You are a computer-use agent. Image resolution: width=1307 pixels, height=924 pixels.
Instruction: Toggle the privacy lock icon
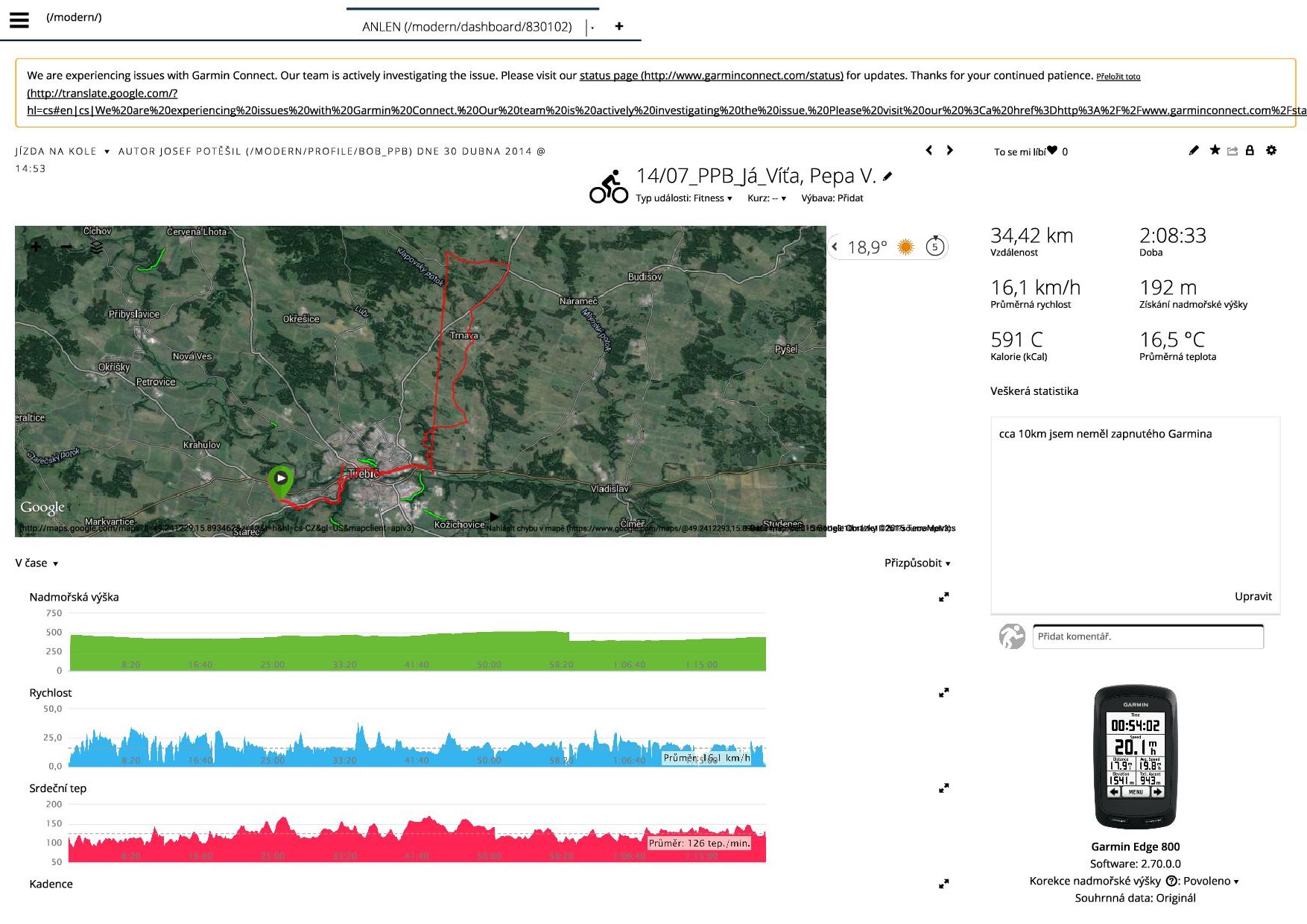(1250, 151)
